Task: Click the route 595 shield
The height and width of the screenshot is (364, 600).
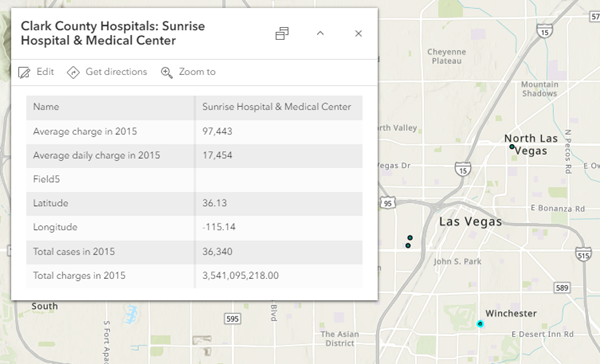Action: 232,319
